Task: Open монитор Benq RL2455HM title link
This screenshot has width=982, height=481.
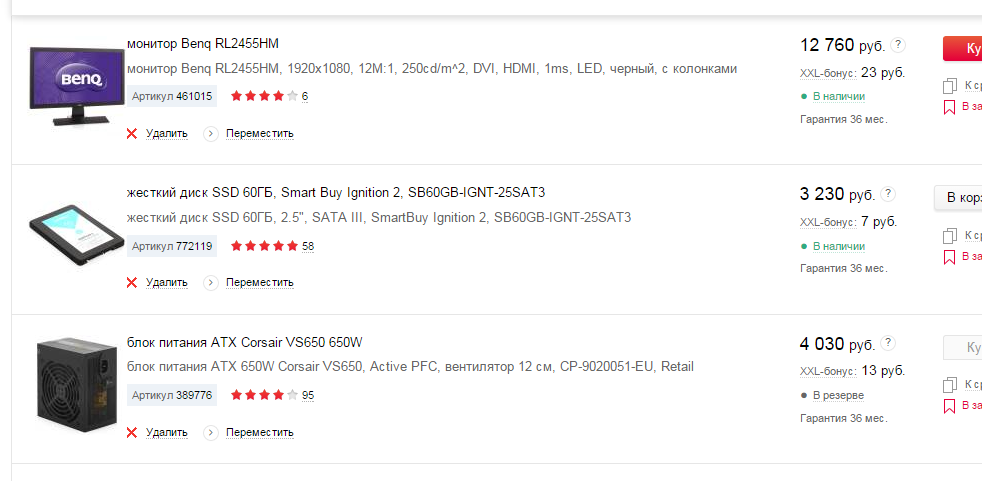Action: [203, 44]
